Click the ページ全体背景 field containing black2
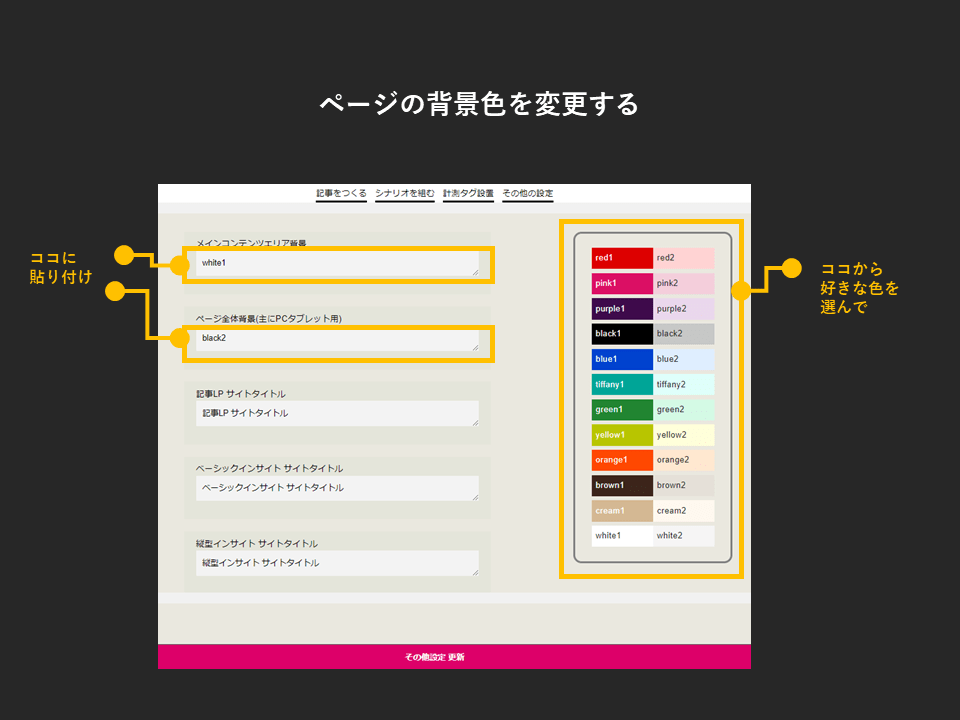The height and width of the screenshot is (720, 960). point(337,339)
